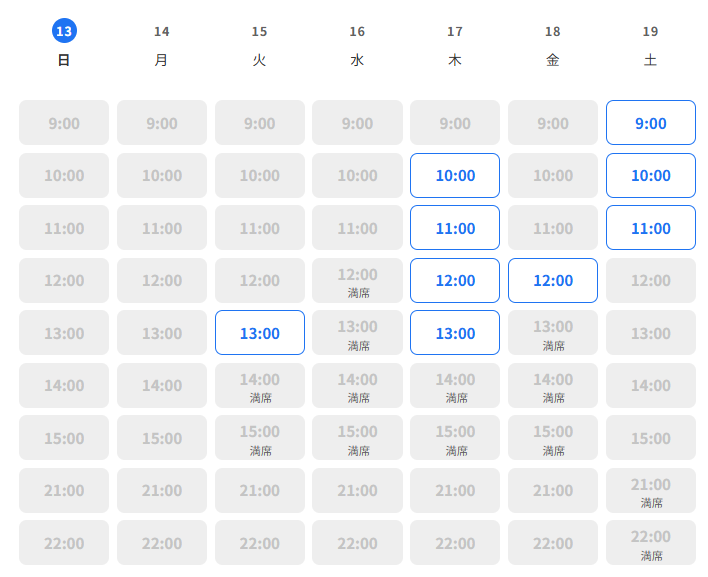
Task: Click the full 21:00 slot on Saturday 19
Action: pos(651,490)
